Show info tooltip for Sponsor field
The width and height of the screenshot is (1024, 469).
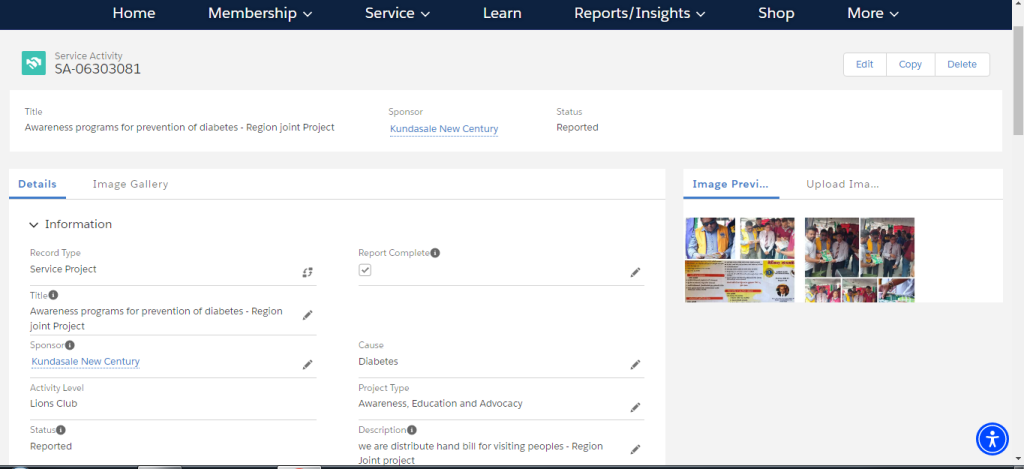point(70,345)
